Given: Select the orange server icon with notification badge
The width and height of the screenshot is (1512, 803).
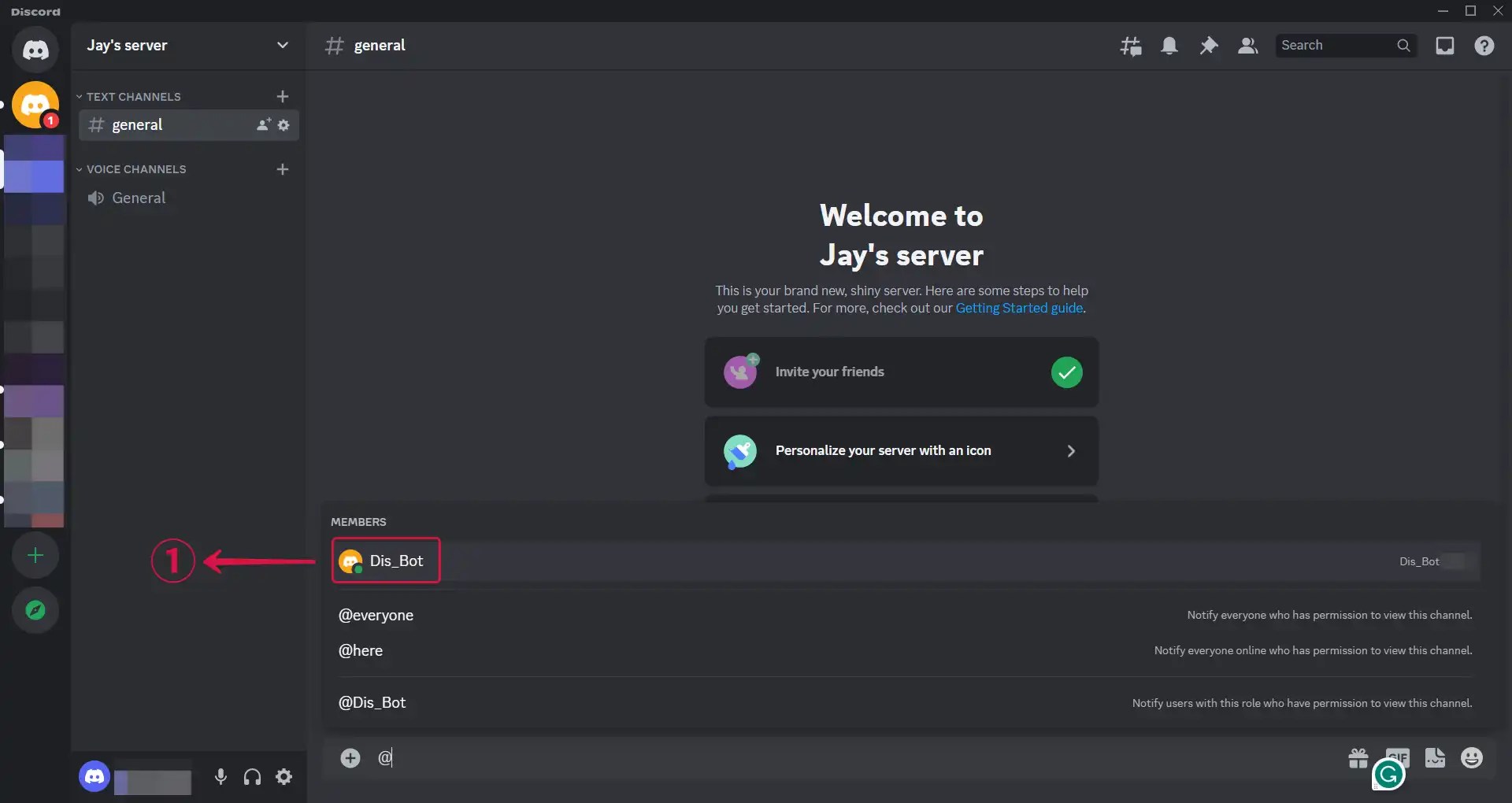Looking at the screenshot, I should pos(35,105).
